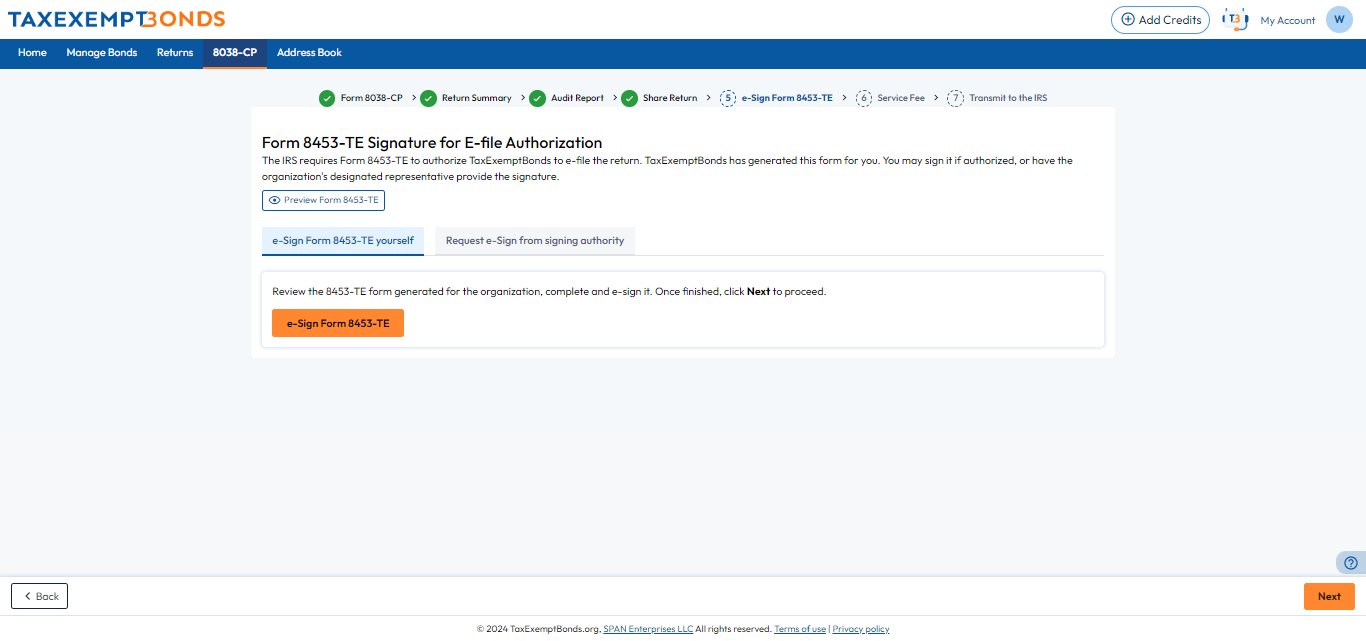Click the Return Summary green checkmark
Viewport: 1366px width, 641px height.
point(428,98)
